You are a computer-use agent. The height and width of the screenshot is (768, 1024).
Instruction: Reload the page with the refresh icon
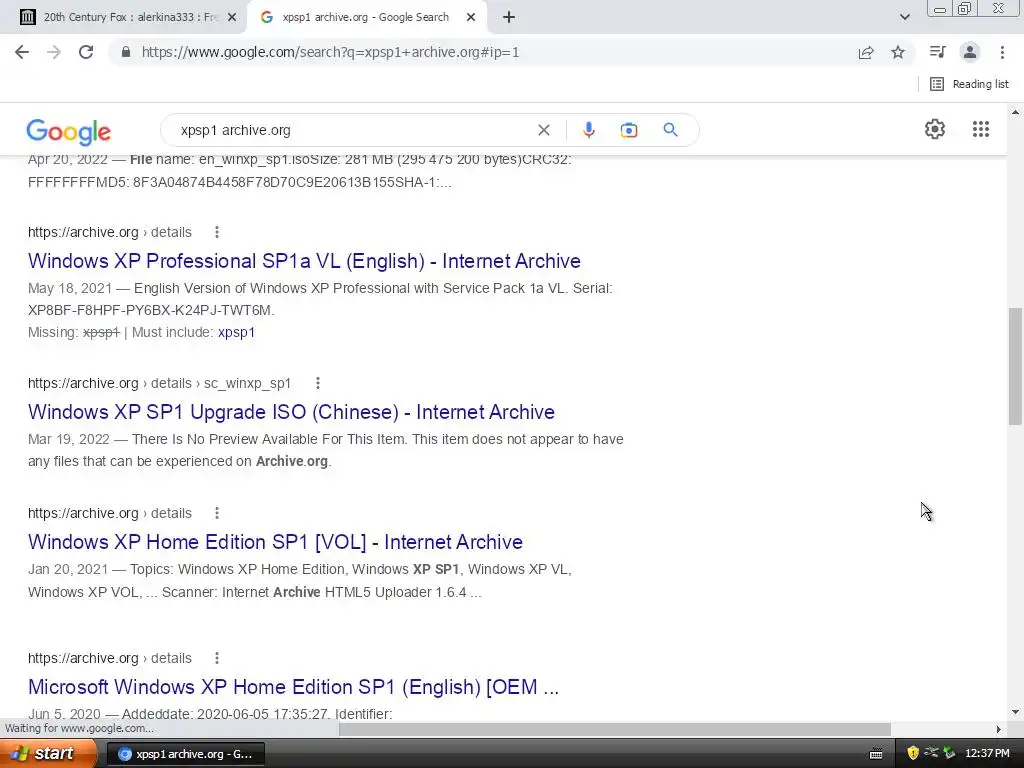click(86, 52)
